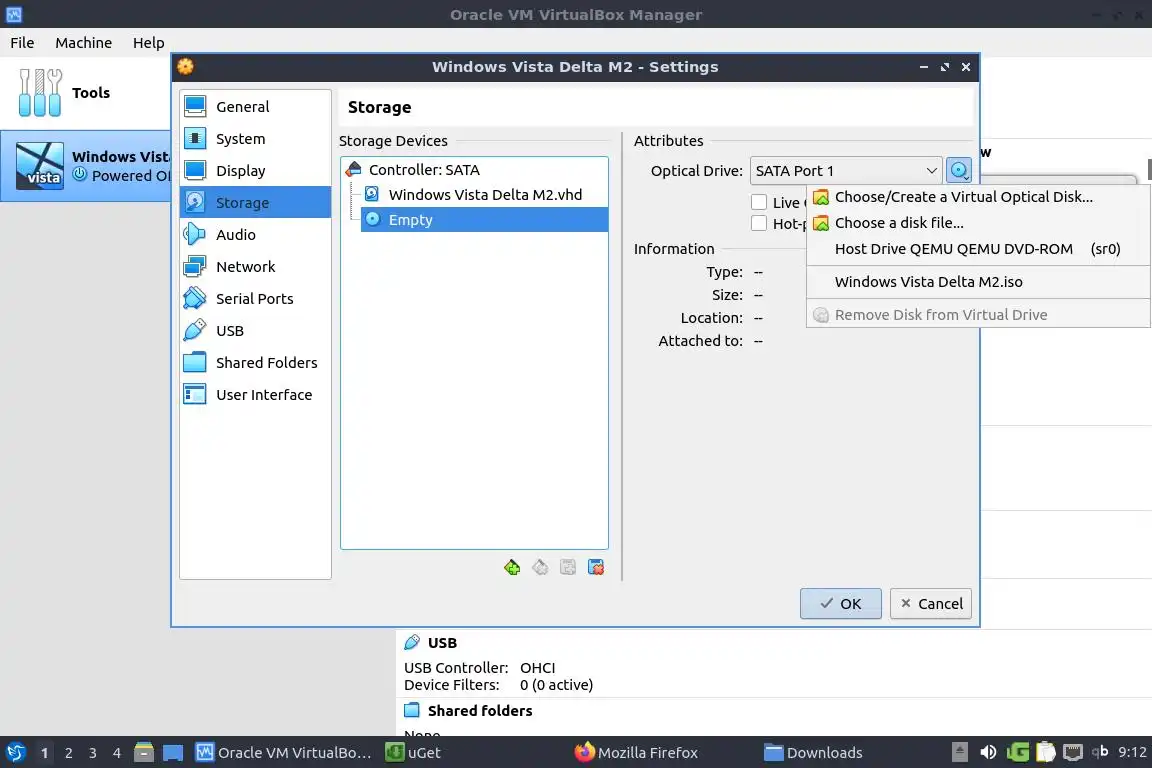
Task: Switch to Mozilla Firefox from the taskbar
Action: click(636, 753)
